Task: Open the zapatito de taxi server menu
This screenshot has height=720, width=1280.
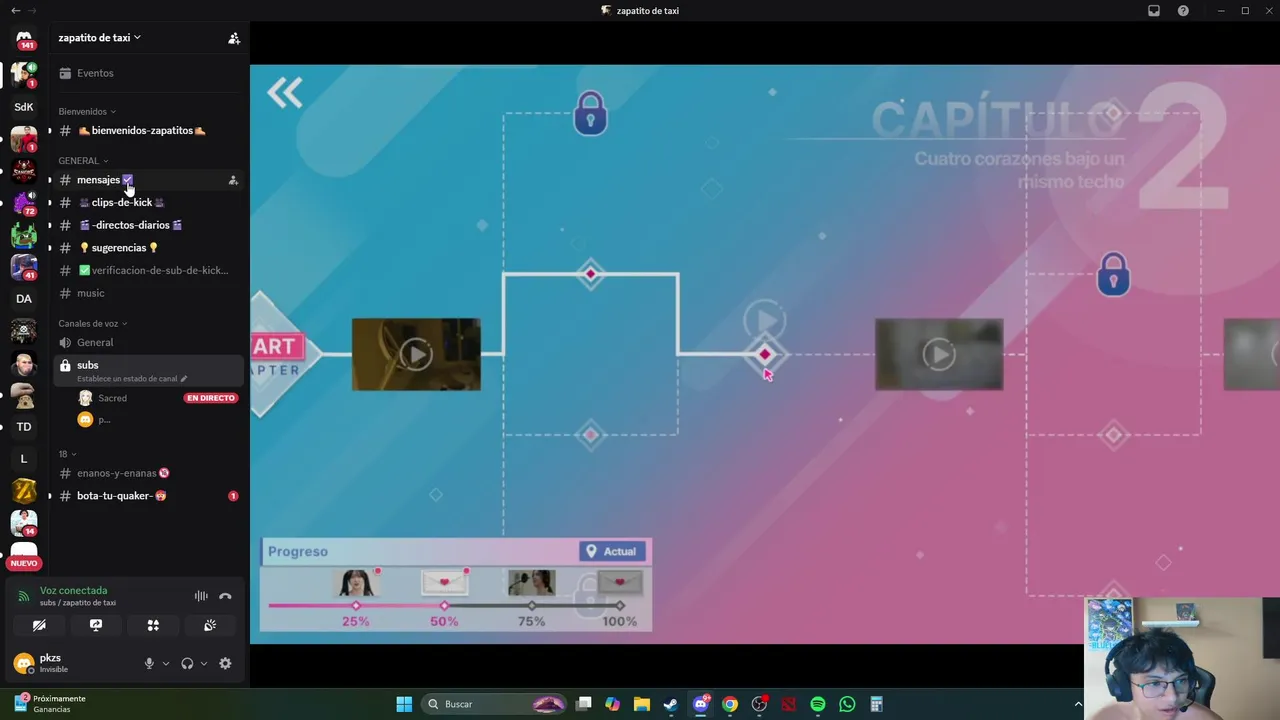Action: point(99,38)
